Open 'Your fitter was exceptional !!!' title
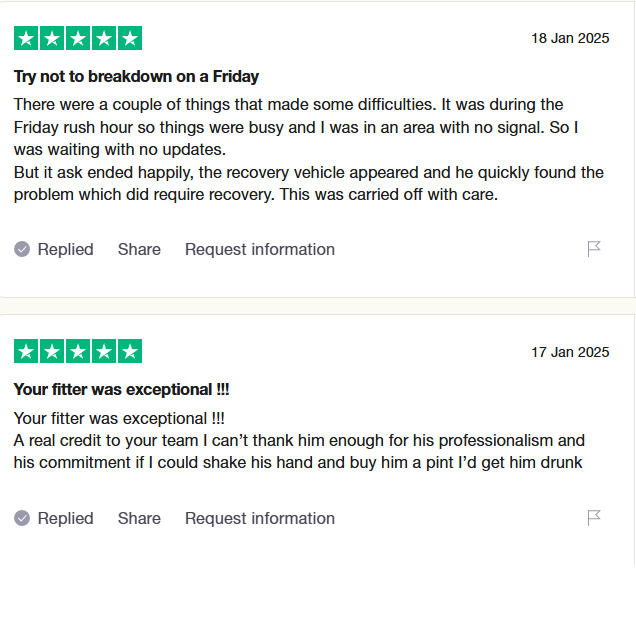 tap(121, 389)
